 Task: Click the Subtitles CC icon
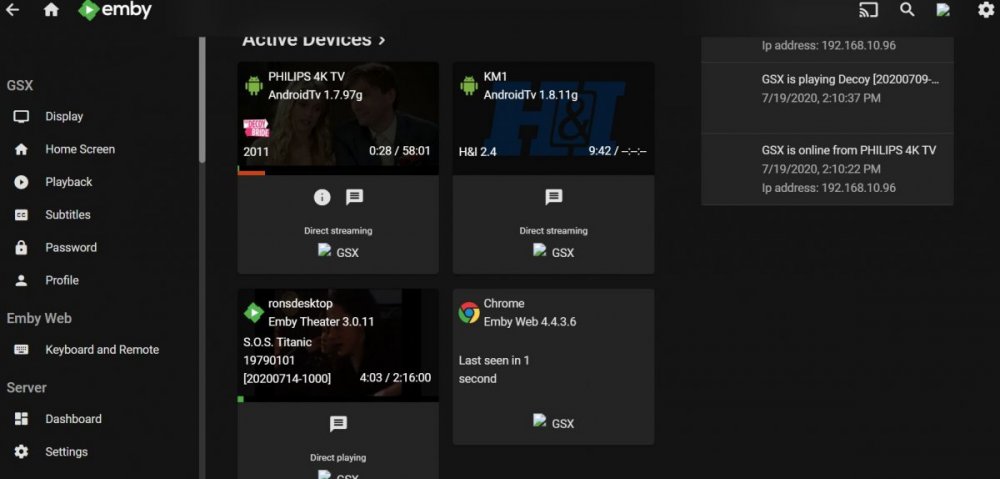pos(21,215)
